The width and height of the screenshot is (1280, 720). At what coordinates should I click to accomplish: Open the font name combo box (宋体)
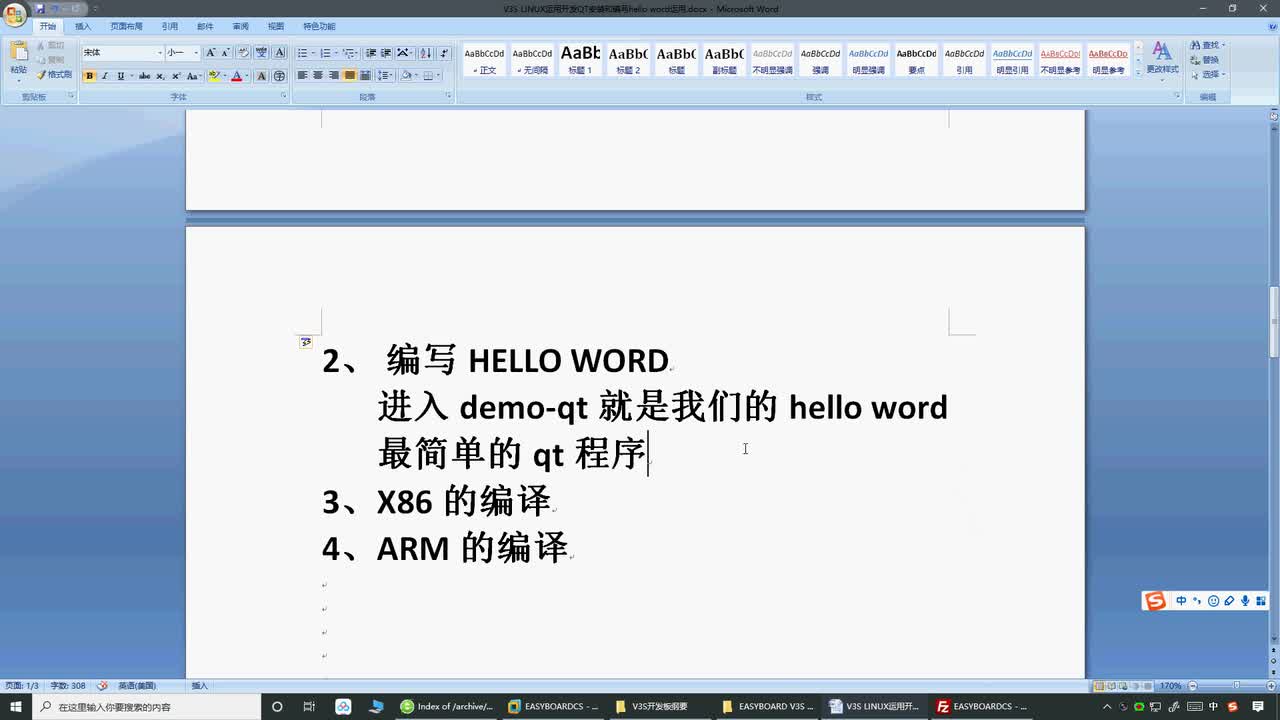tap(123, 53)
